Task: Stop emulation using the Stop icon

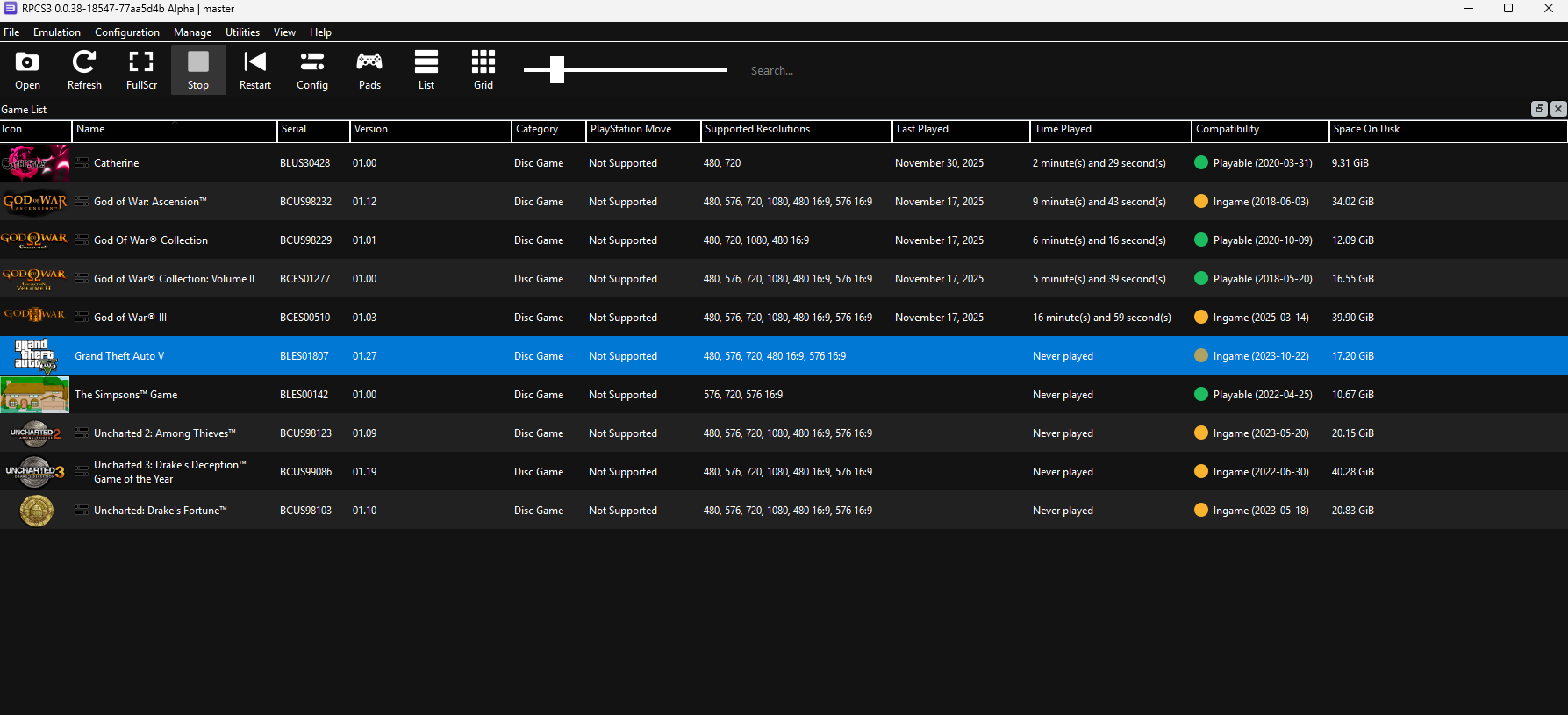Action: tap(198, 70)
